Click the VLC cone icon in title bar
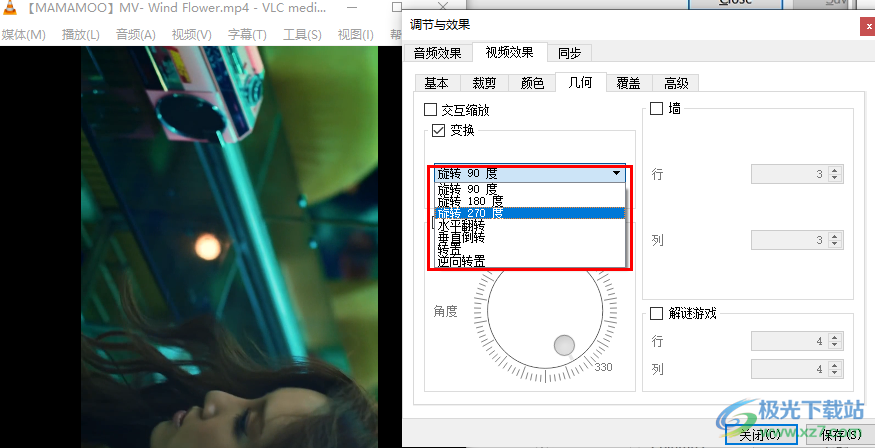The width and height of the screenshot is (875, 448). point(7,7)
